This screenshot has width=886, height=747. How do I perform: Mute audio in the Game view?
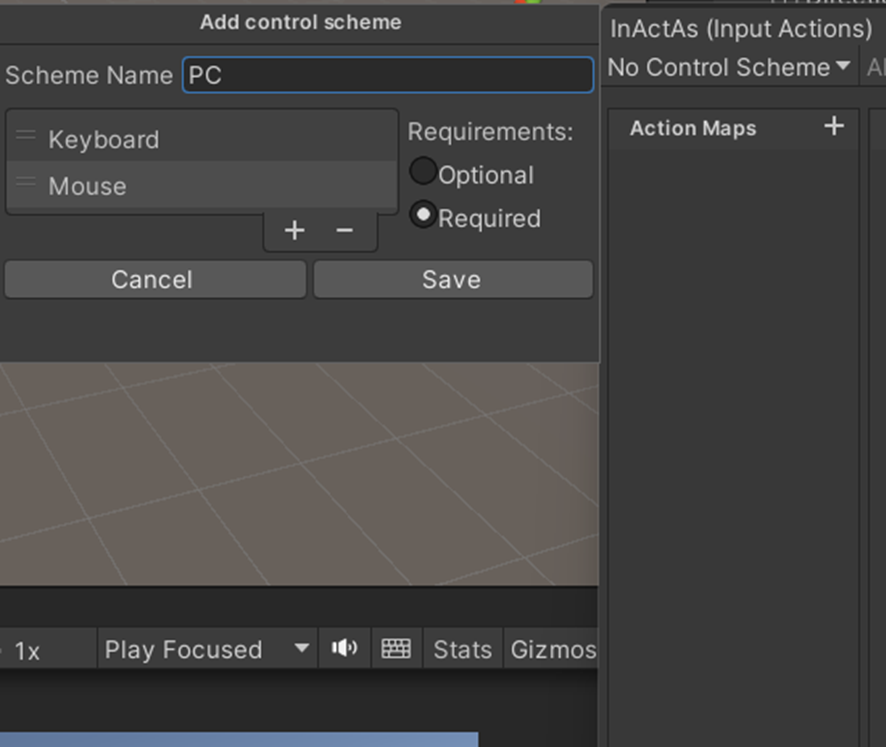tap(345, 648)
